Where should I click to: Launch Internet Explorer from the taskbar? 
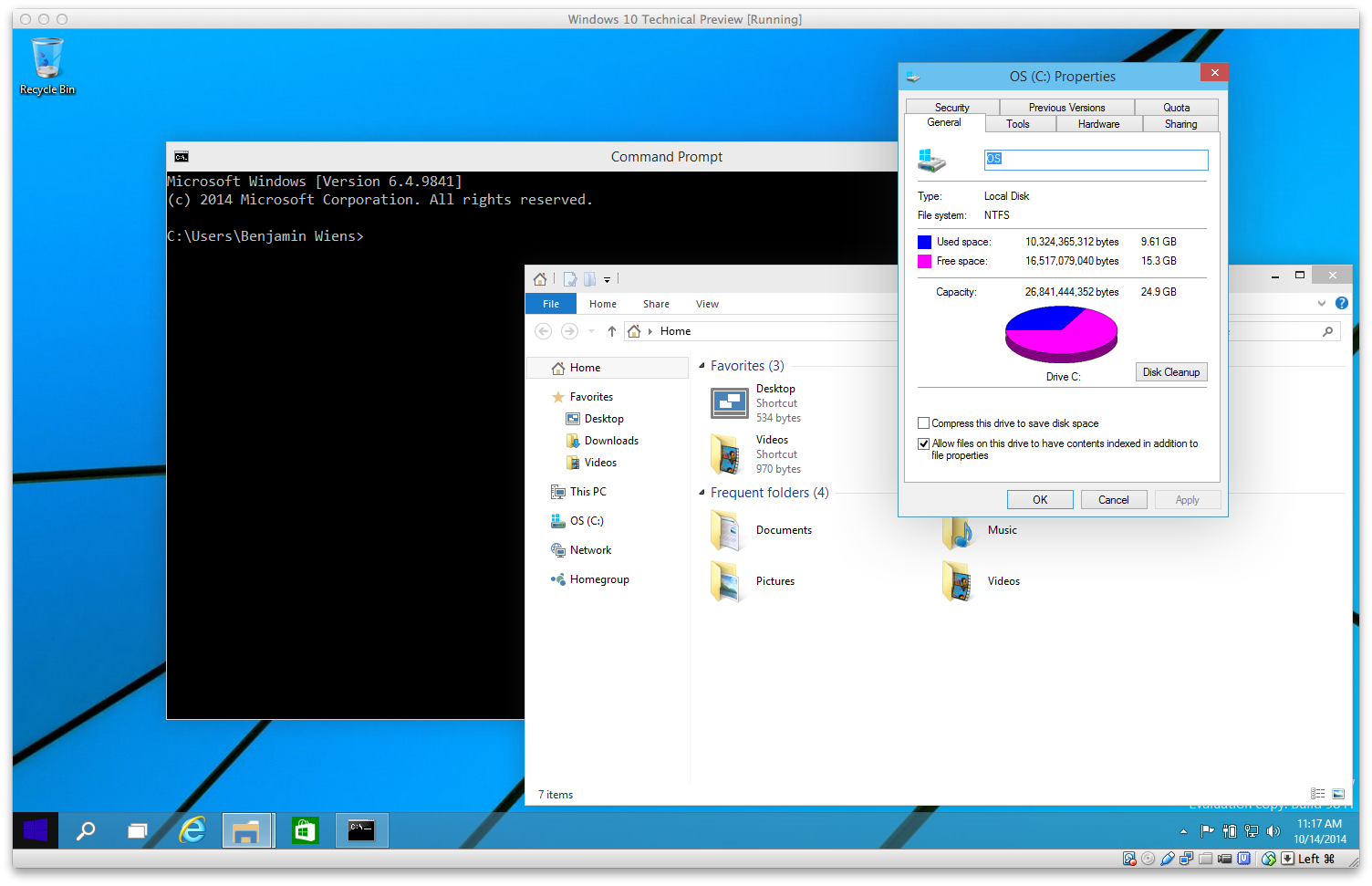click(192, 830)
